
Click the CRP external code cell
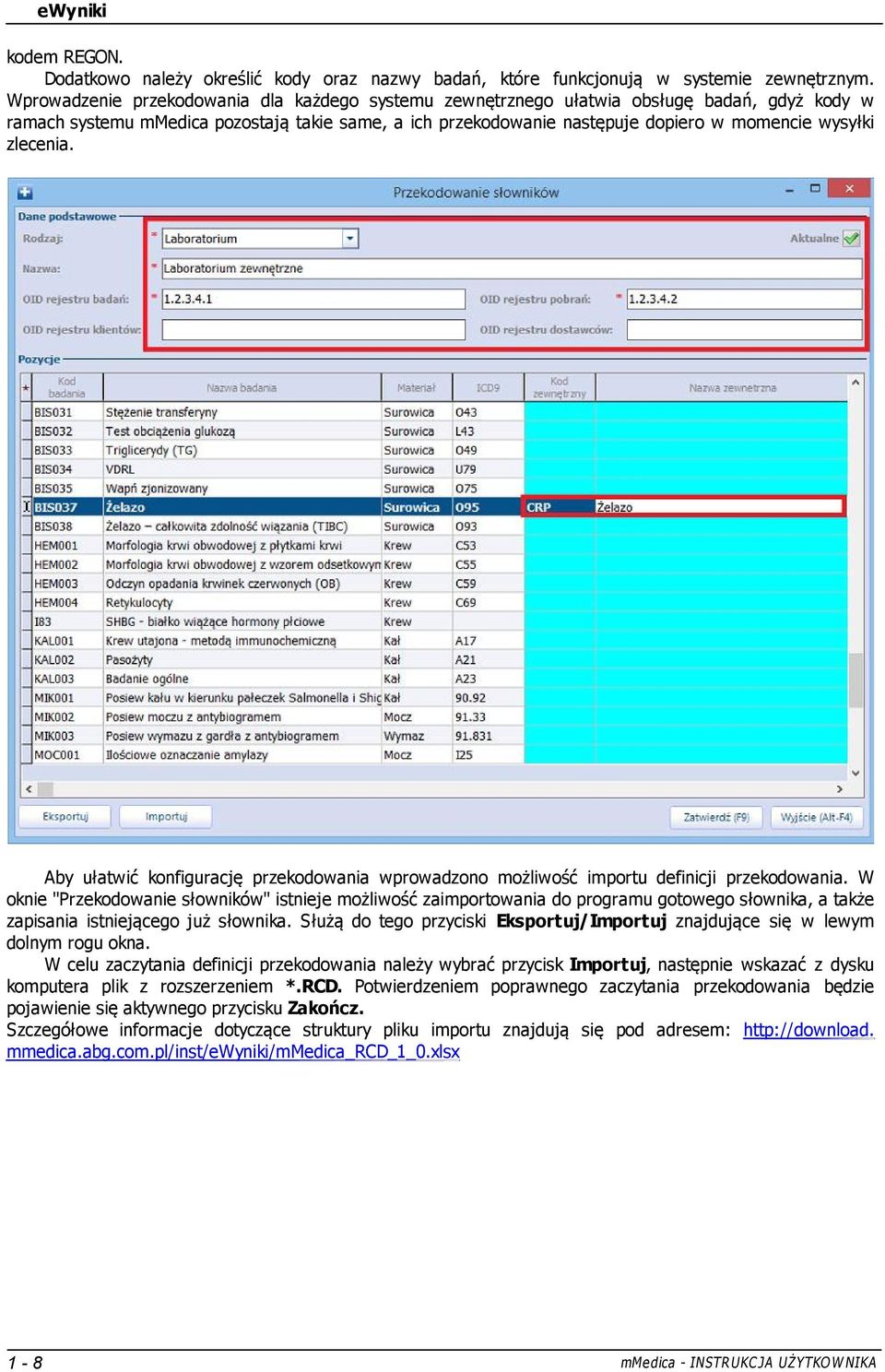click(560, 507)
